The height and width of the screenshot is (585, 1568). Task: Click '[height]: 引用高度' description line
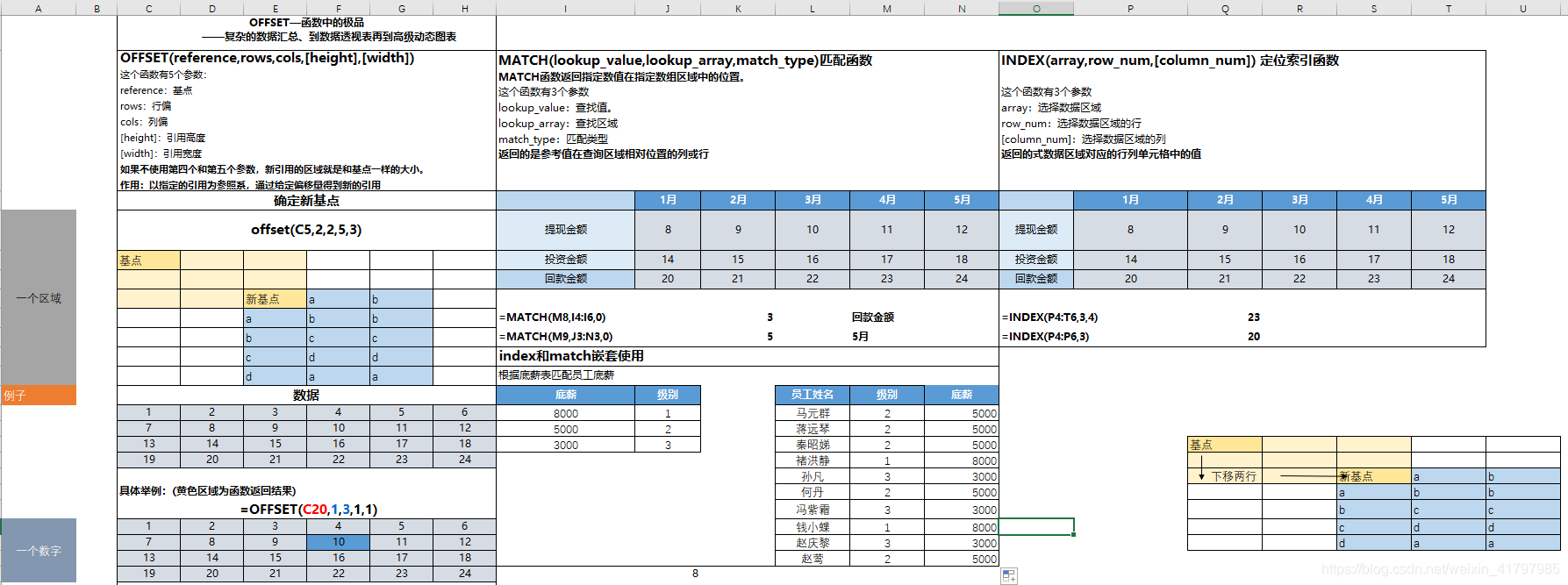162,138
